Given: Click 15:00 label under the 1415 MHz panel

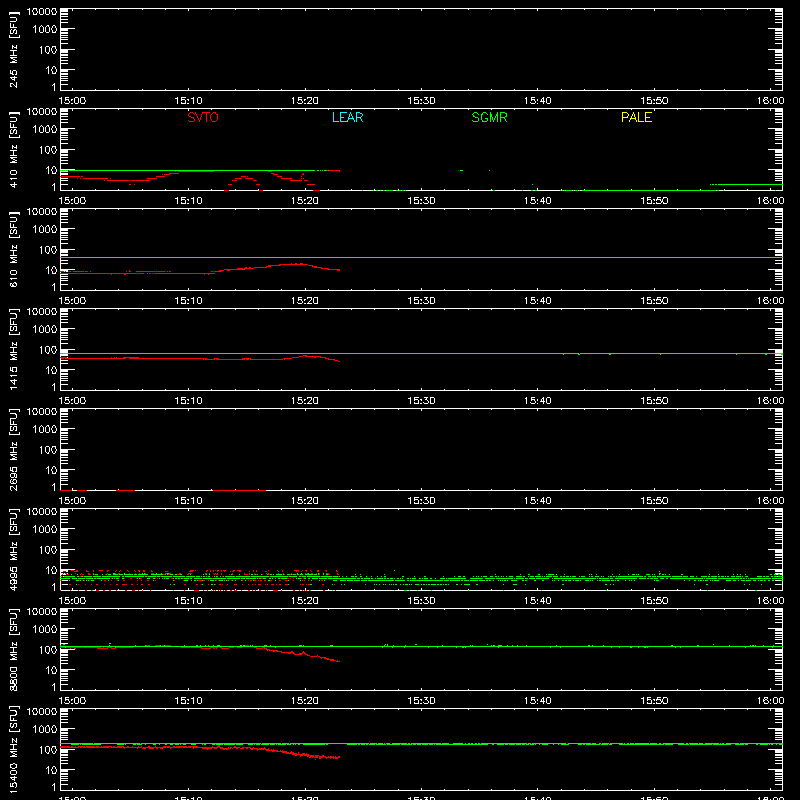Looking at the screenshot, I should 72,401.
